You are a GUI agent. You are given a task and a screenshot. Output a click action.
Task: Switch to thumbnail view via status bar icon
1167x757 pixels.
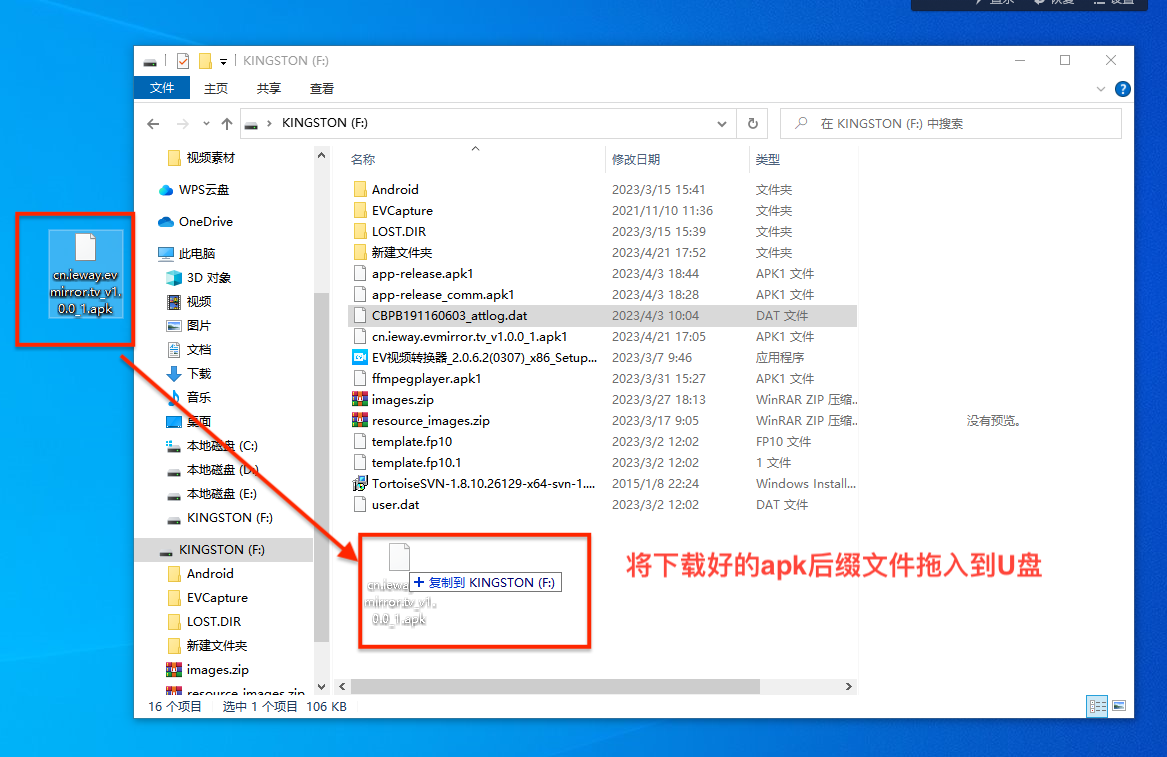(x=1120, y=706)
